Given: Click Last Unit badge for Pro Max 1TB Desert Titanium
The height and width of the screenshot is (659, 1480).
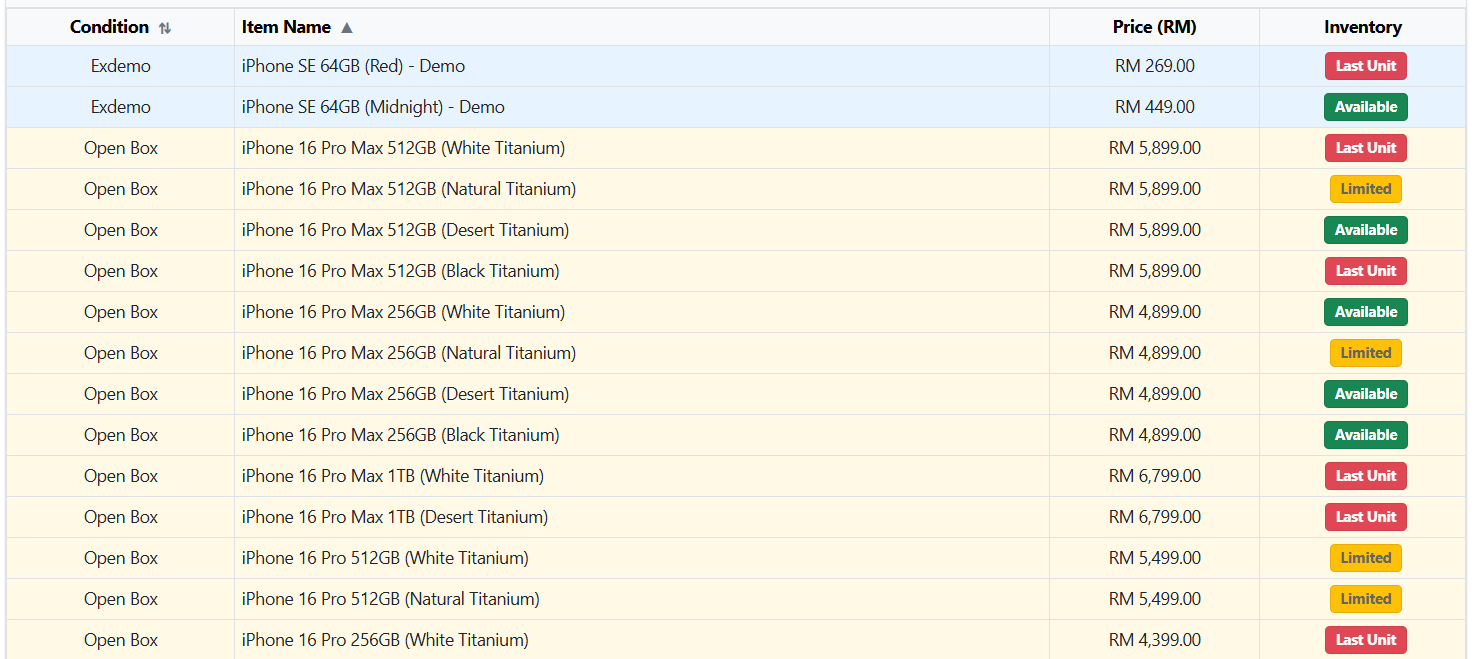Looking at the screenshot, I should point(1366,517).
